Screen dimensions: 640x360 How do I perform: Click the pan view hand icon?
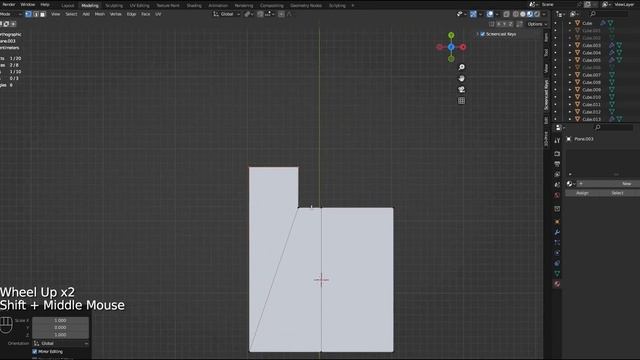point(461,78)
